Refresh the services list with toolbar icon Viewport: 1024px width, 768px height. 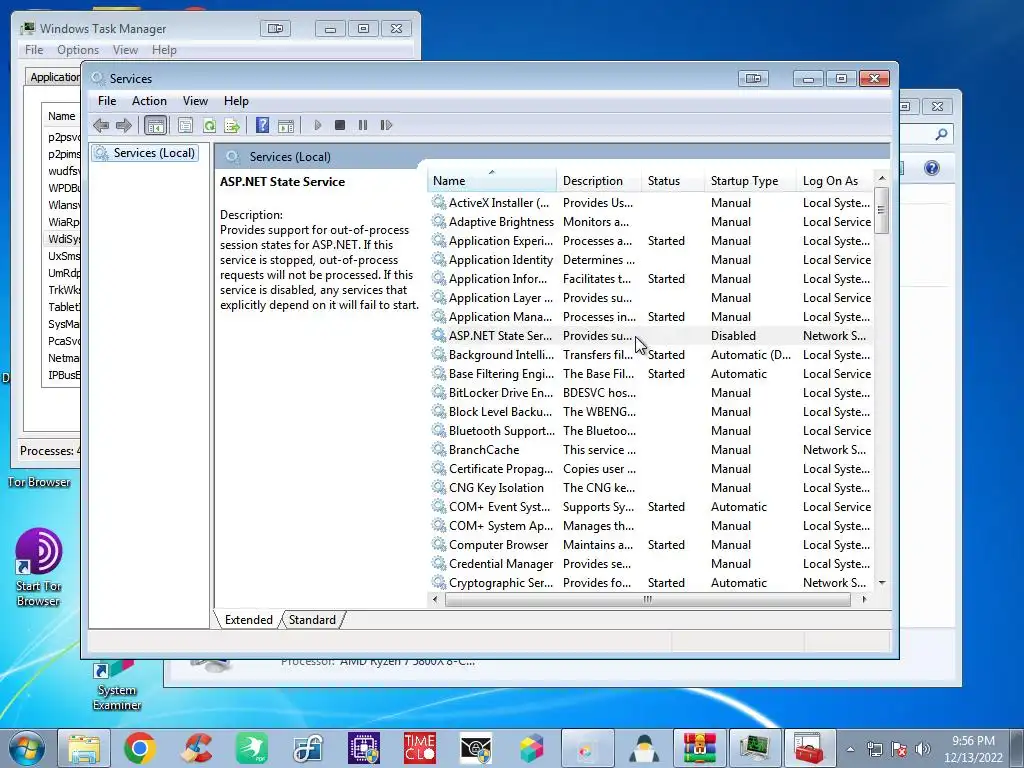(x=209, y=125)
